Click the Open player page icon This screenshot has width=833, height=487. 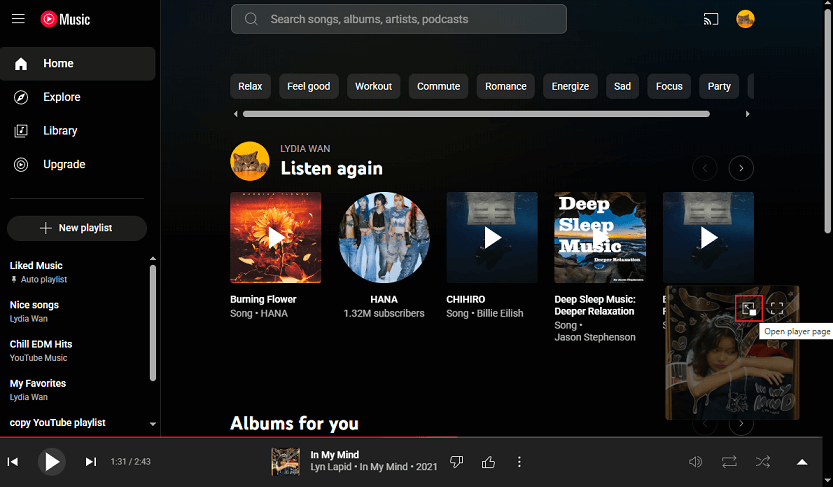(749, 308)
